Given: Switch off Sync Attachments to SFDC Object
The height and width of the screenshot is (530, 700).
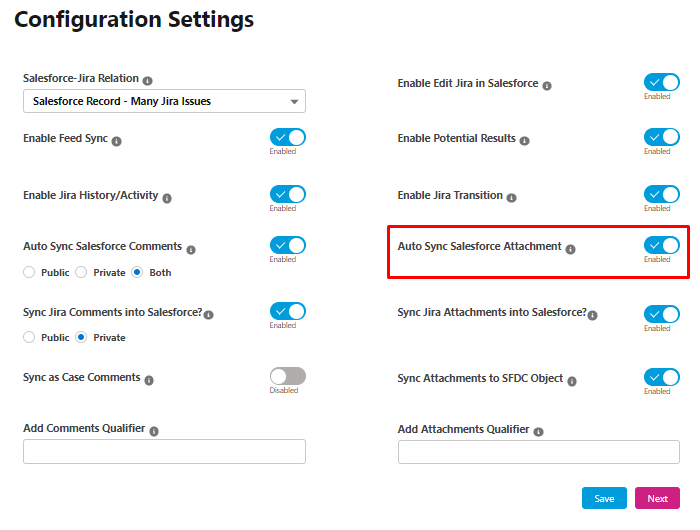Looking at the screenshot, I should 662,377.
